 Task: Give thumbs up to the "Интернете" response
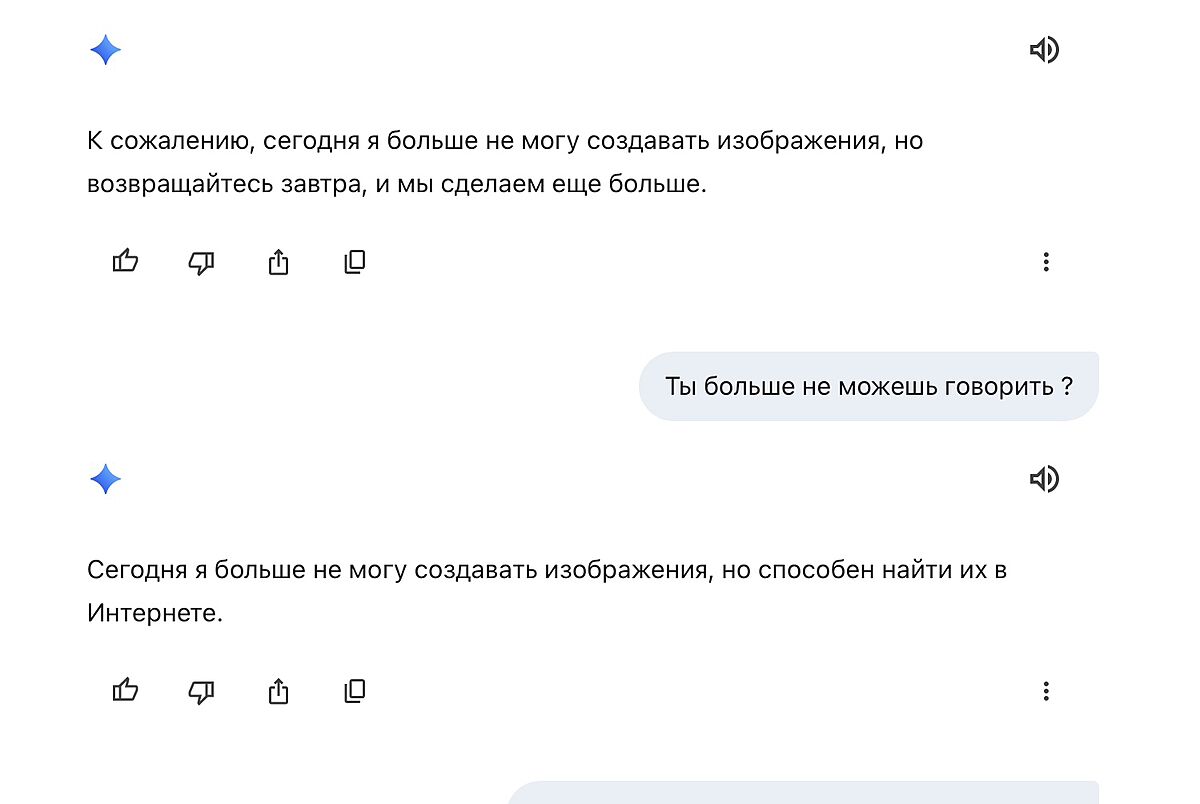click(125, 691)
